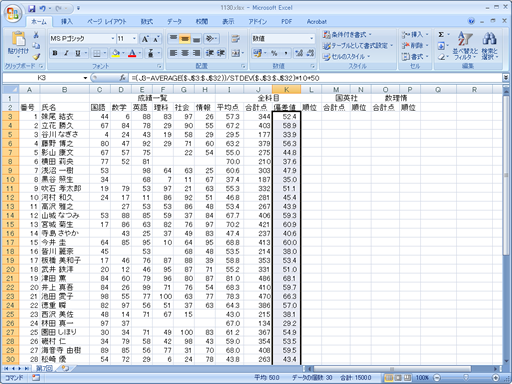
Task: Expand the font color dropdown arrow
Action: coord(140,53)
